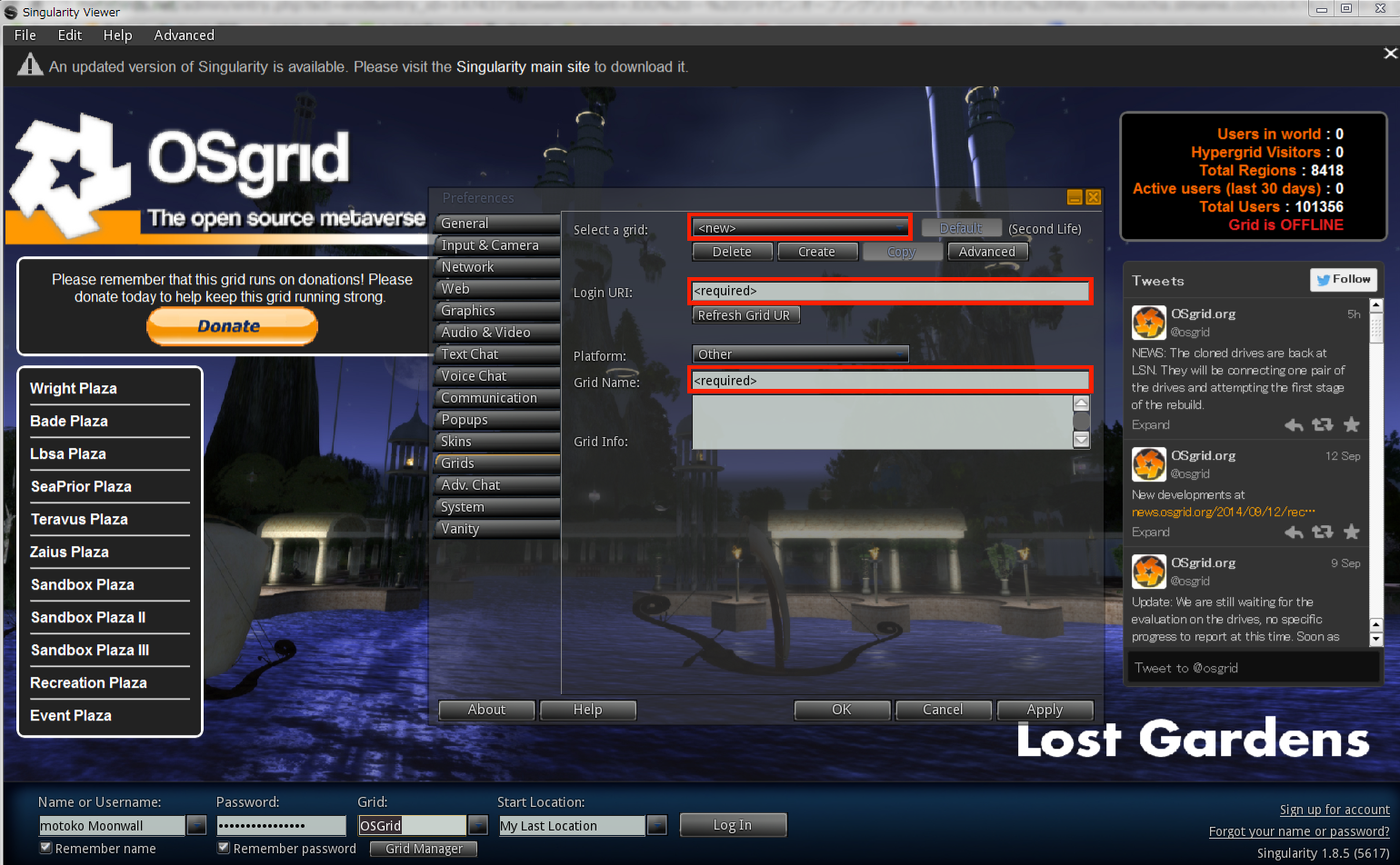This screenshot has width=1400, height=865.
Task: Open the Select a grid dropdown
Action: pyautogui.click(x=800, y=228)
